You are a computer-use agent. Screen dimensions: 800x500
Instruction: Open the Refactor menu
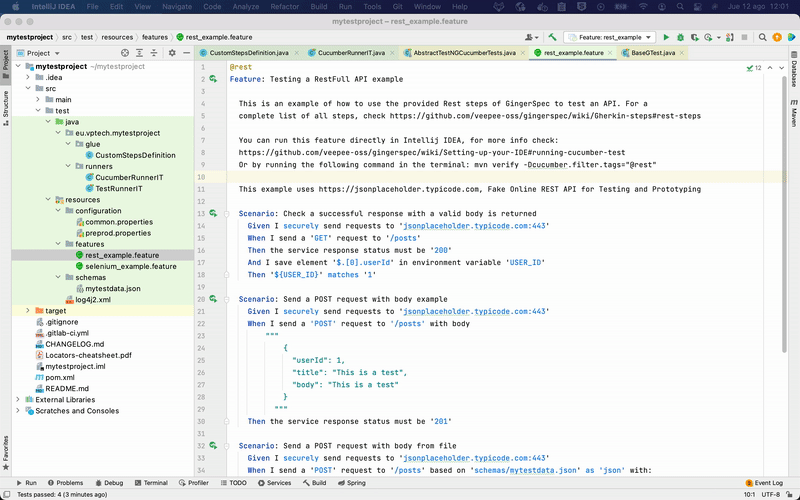285,7
